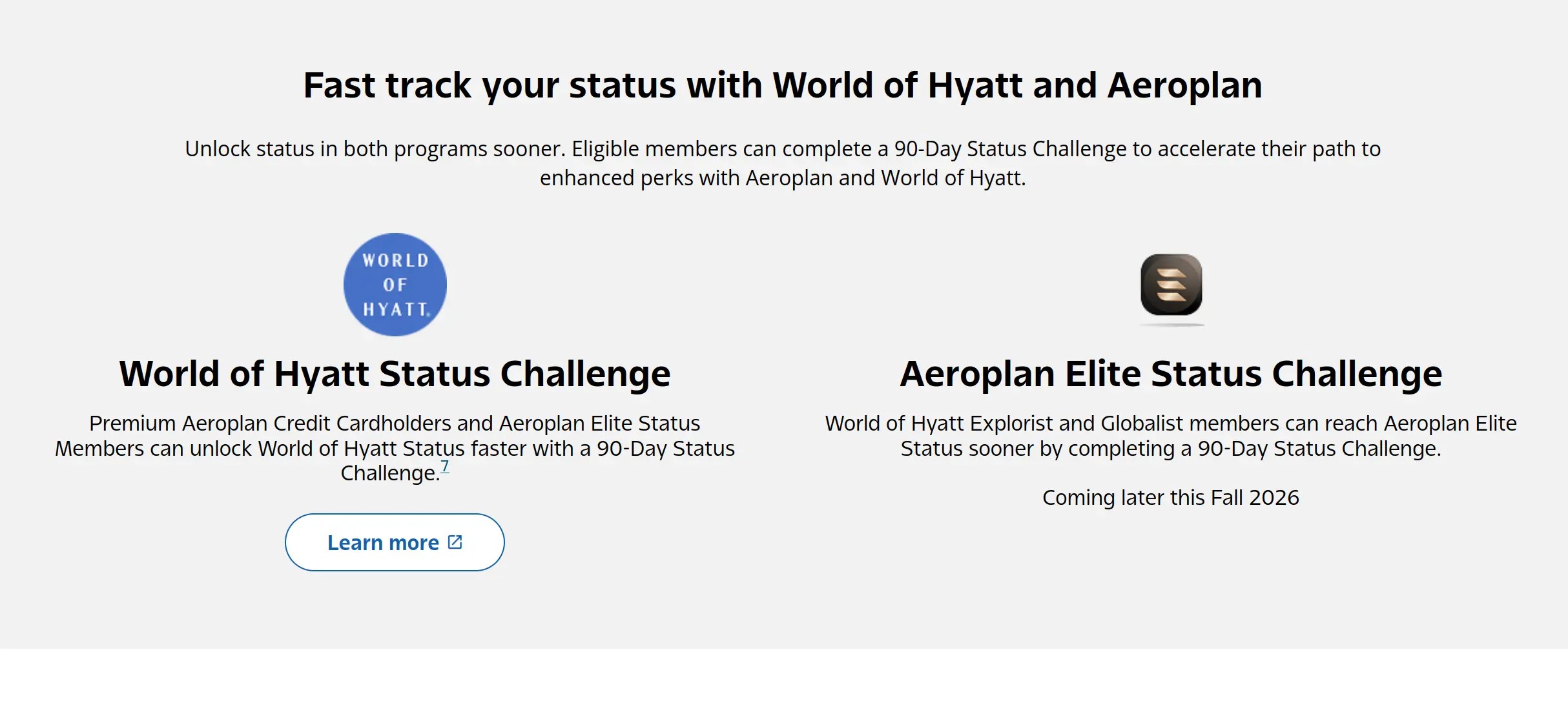Click the 'Fast track your status' main heading

coord(783,85)
